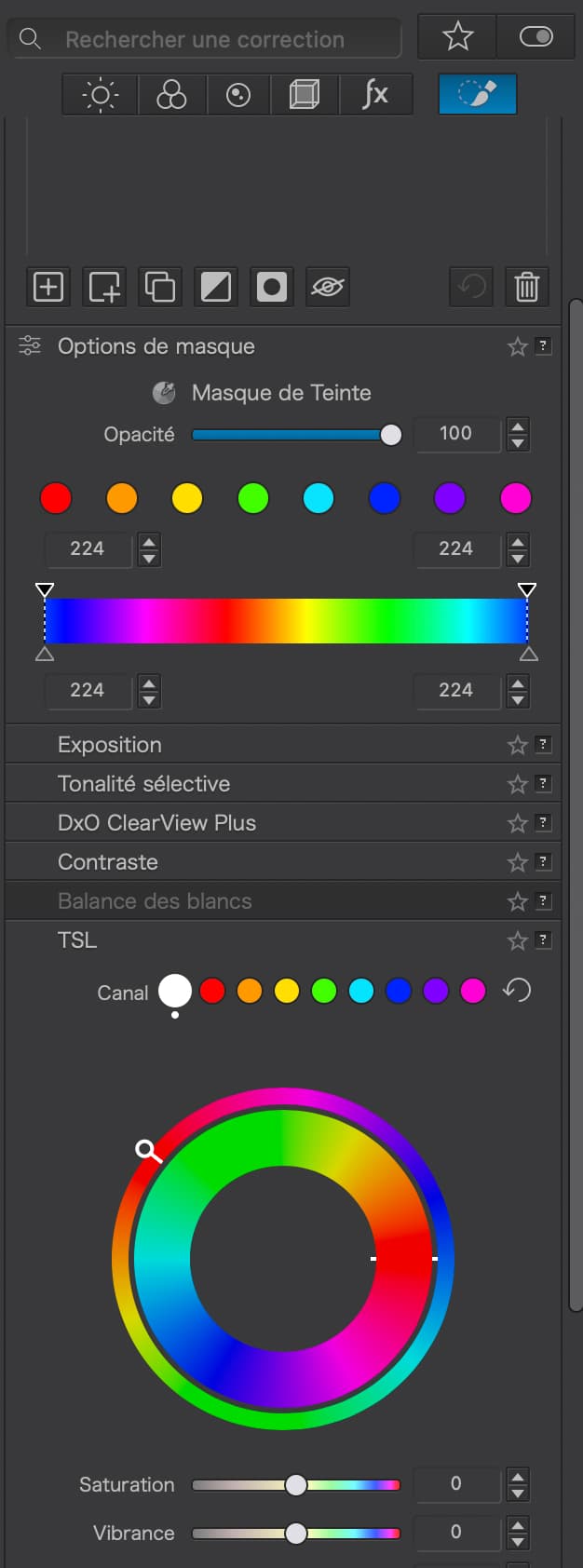Expand the Exposition section
This screenshot has width=583, height=1568.
[x=110, y=745]
